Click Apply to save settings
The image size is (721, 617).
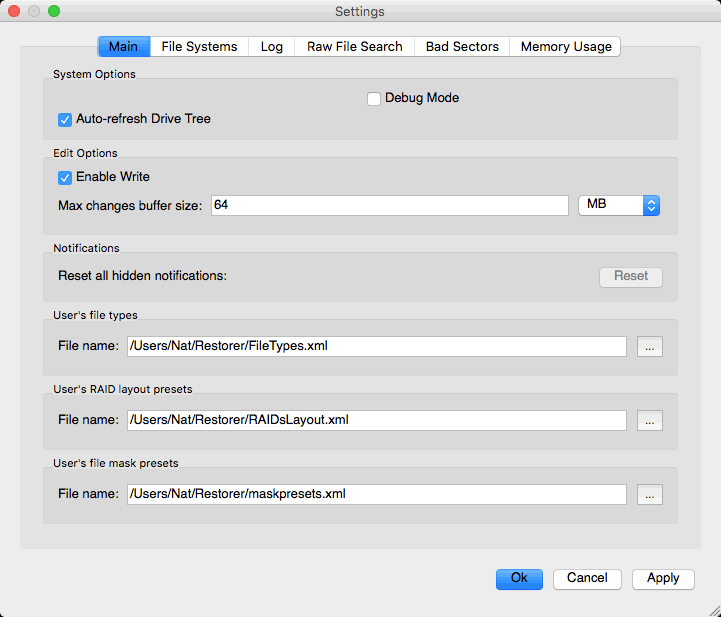coord(662,578)
